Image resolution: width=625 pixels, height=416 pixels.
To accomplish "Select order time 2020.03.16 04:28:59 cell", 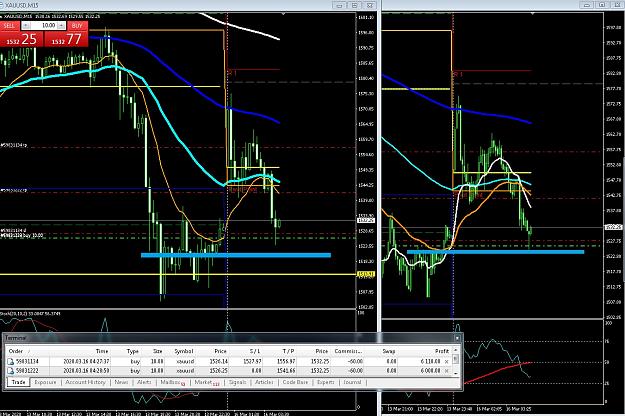I will pos(86,371).
